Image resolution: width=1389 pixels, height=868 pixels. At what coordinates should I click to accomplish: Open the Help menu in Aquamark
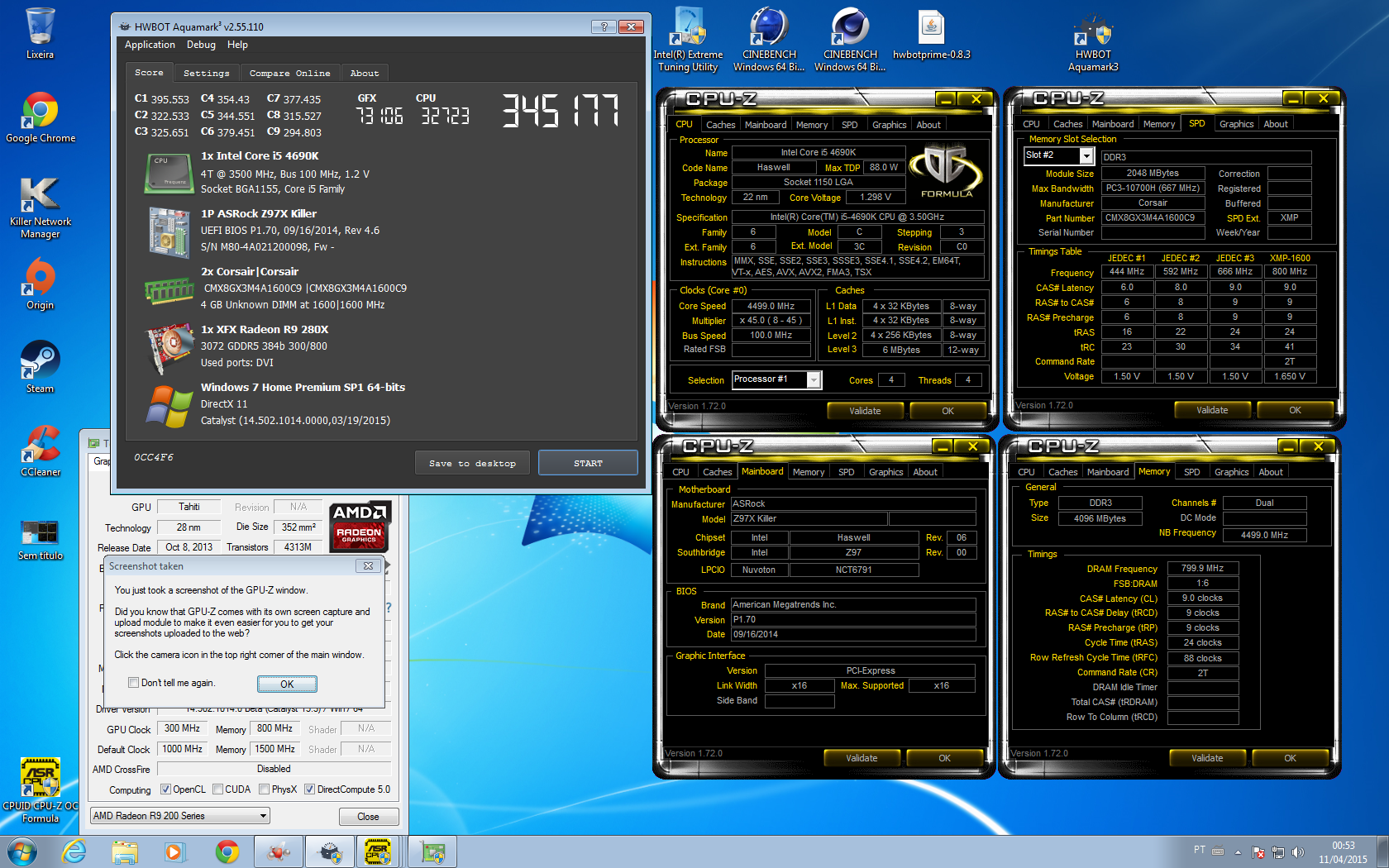pyautogui.click(x=237, y=45)
